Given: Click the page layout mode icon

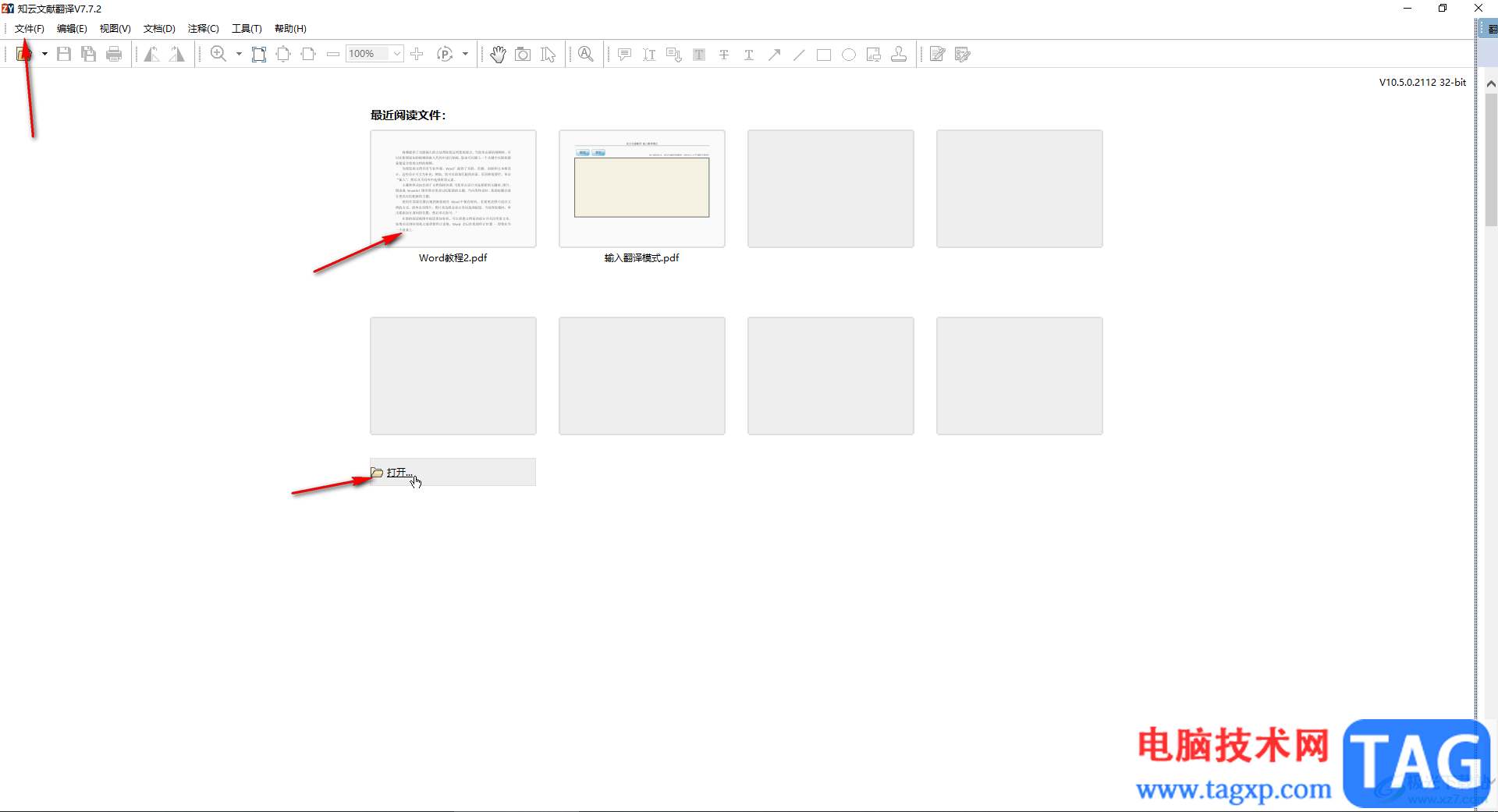Looking at the screenshot, I should pos(445,54).
